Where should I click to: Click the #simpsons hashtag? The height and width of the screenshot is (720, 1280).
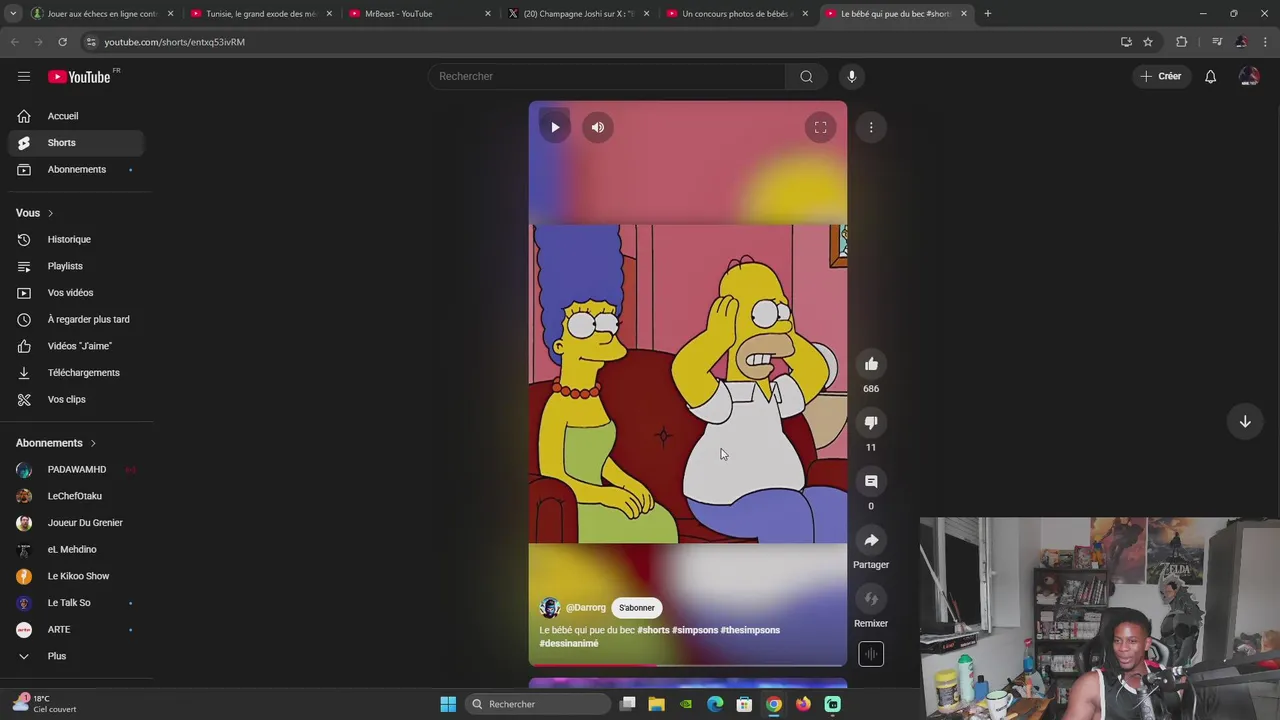pos(695,630)
